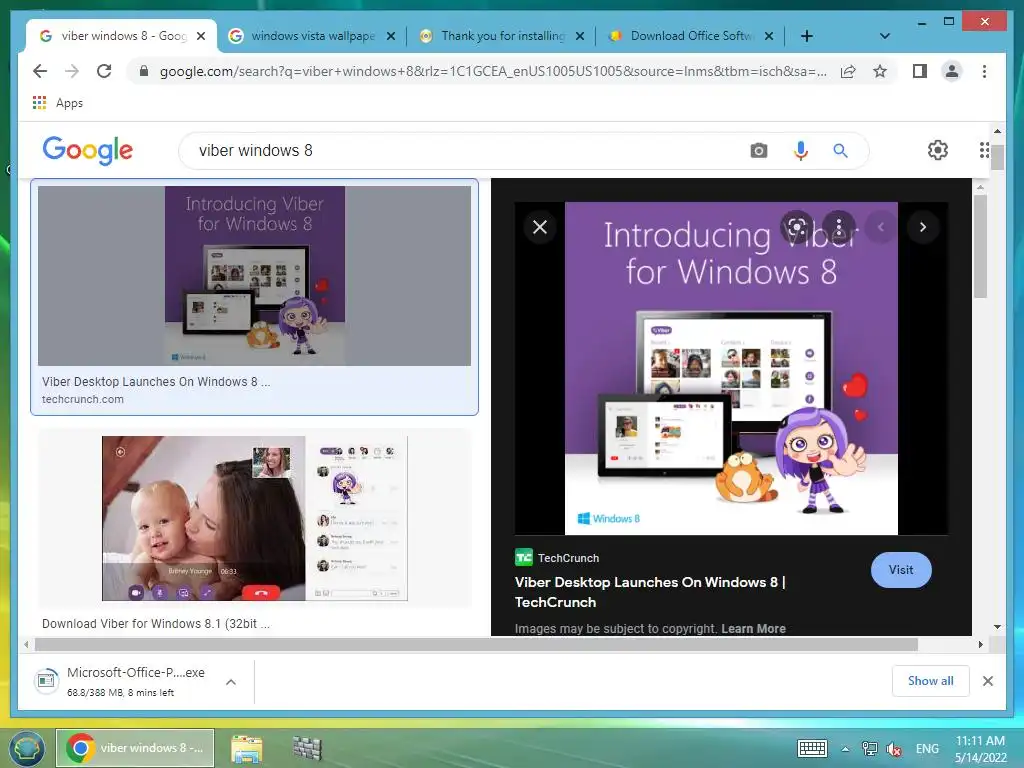Click the techcrunch.com caption under first result
This screenshot has width=1024, height=768.
pos(83,399)
